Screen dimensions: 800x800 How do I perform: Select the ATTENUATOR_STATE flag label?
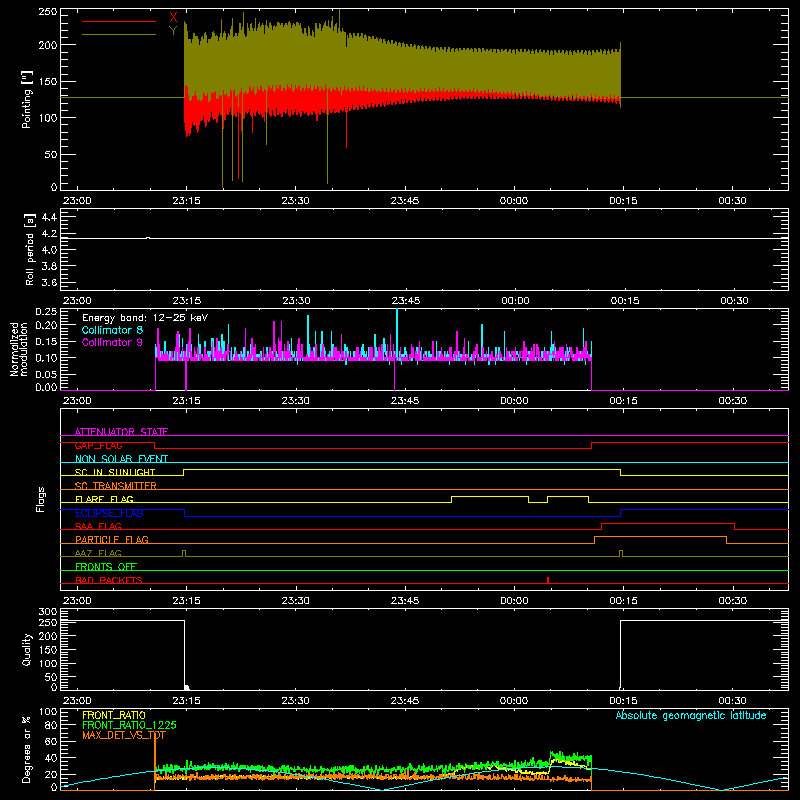pyautogui.click(x=121, y=432)
